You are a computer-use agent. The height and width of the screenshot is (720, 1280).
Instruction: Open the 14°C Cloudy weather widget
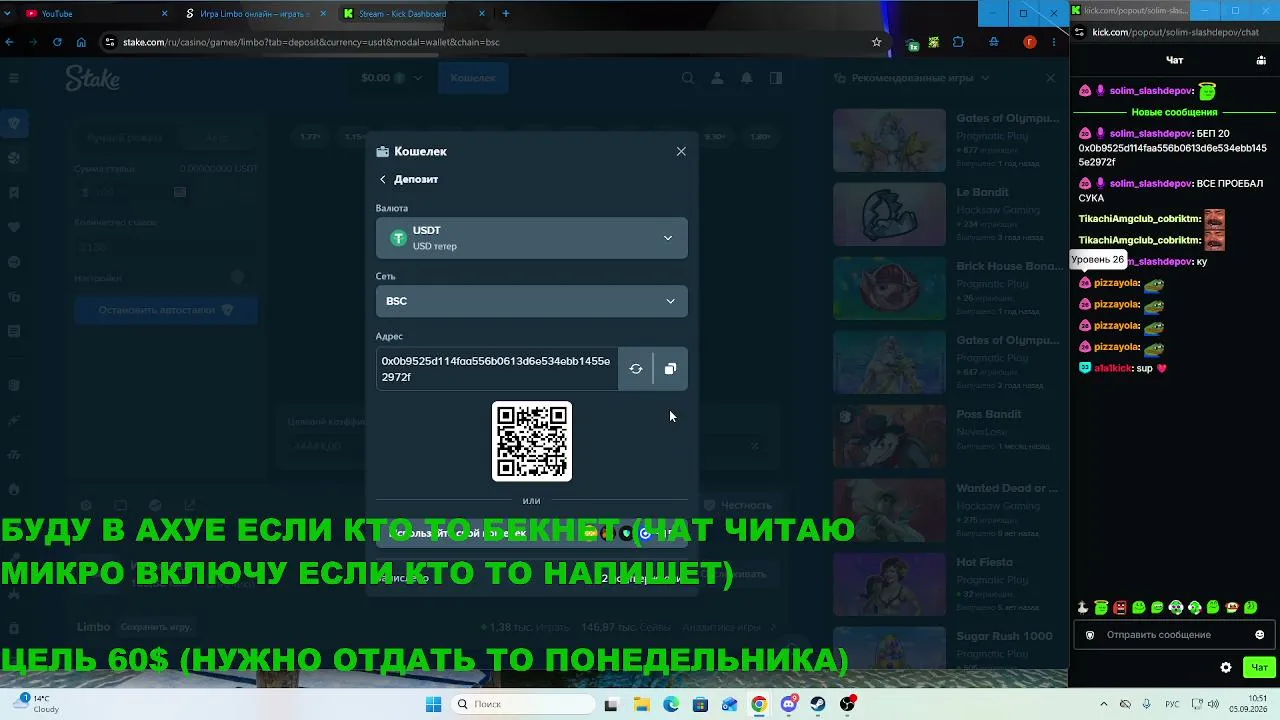(x=36, y=703)
